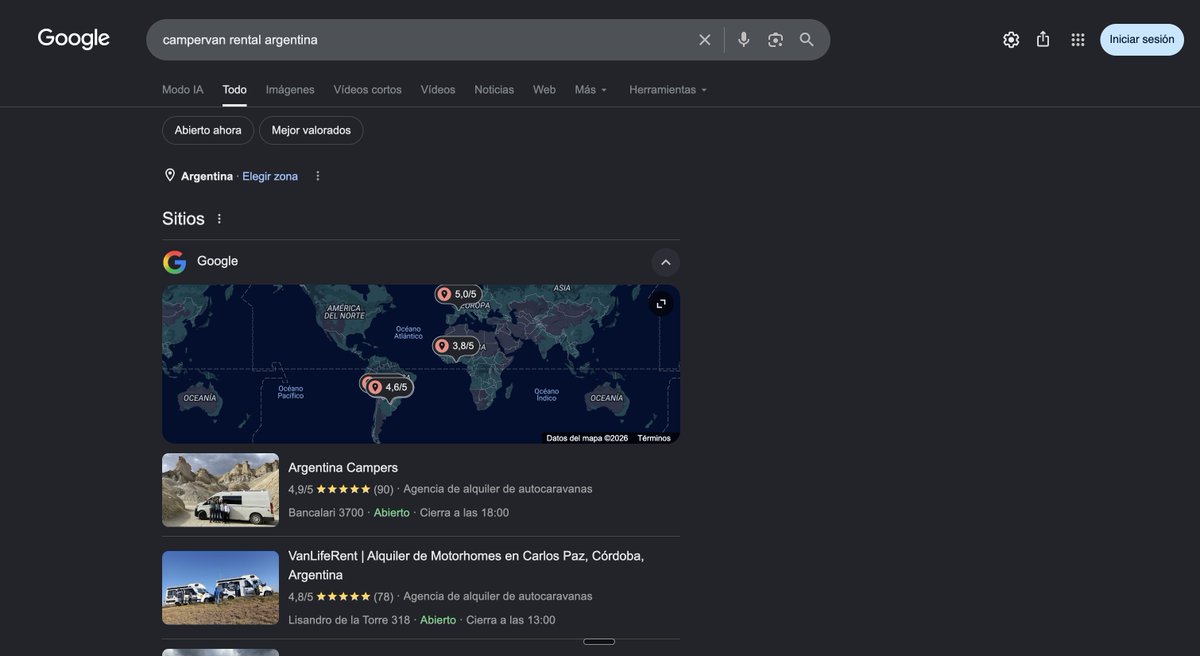
Task: Switch to Modo IA tab
Action: coord(183,90)
